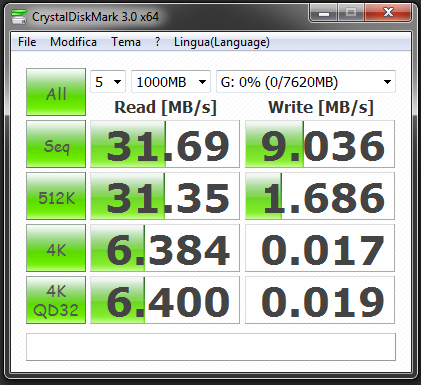Expand the 1000MB test size dropdown
This screenshot has height=385, width=421.
pyautogui.click(x=171, y=82)
